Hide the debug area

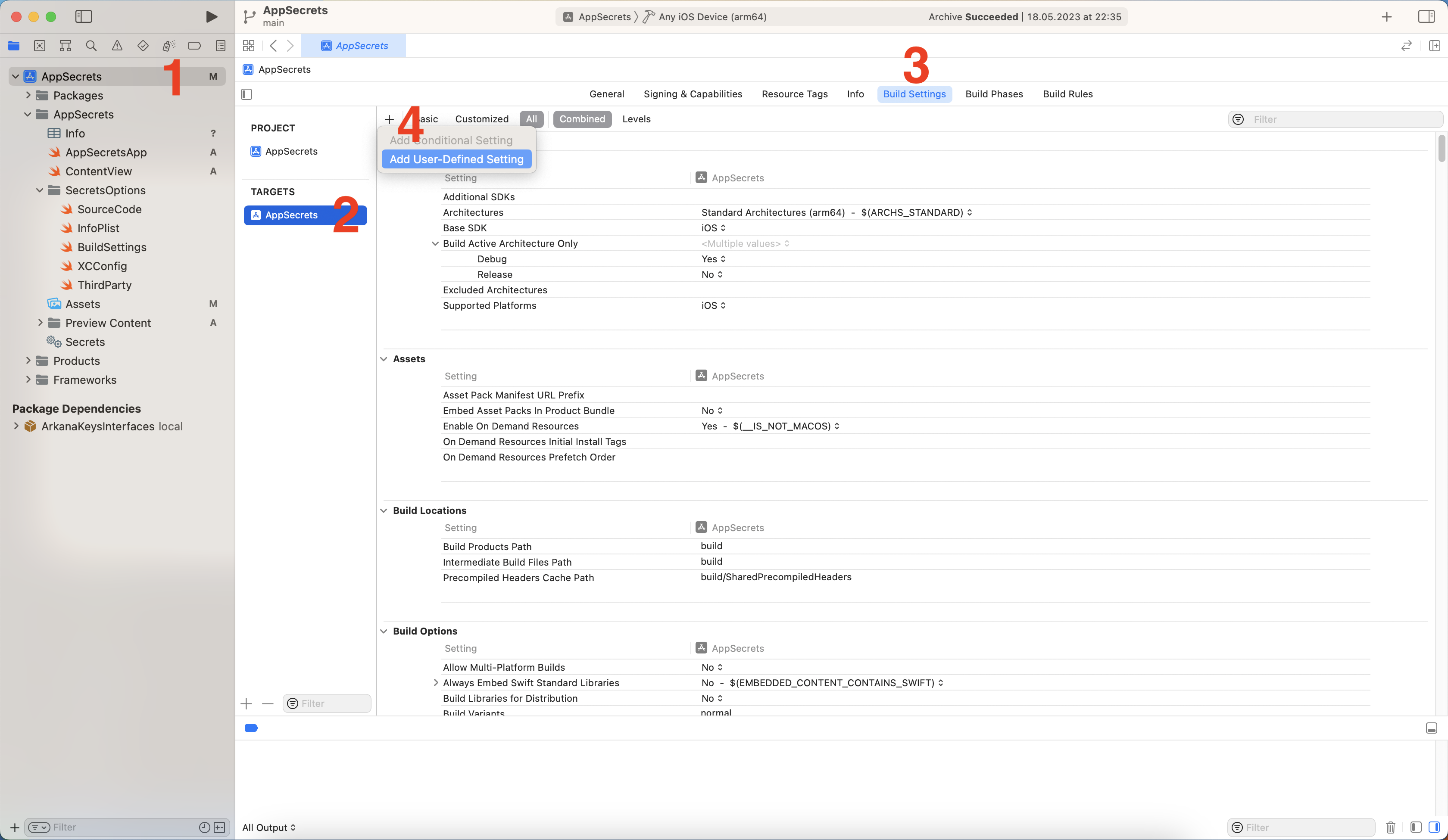(1431, 728)
